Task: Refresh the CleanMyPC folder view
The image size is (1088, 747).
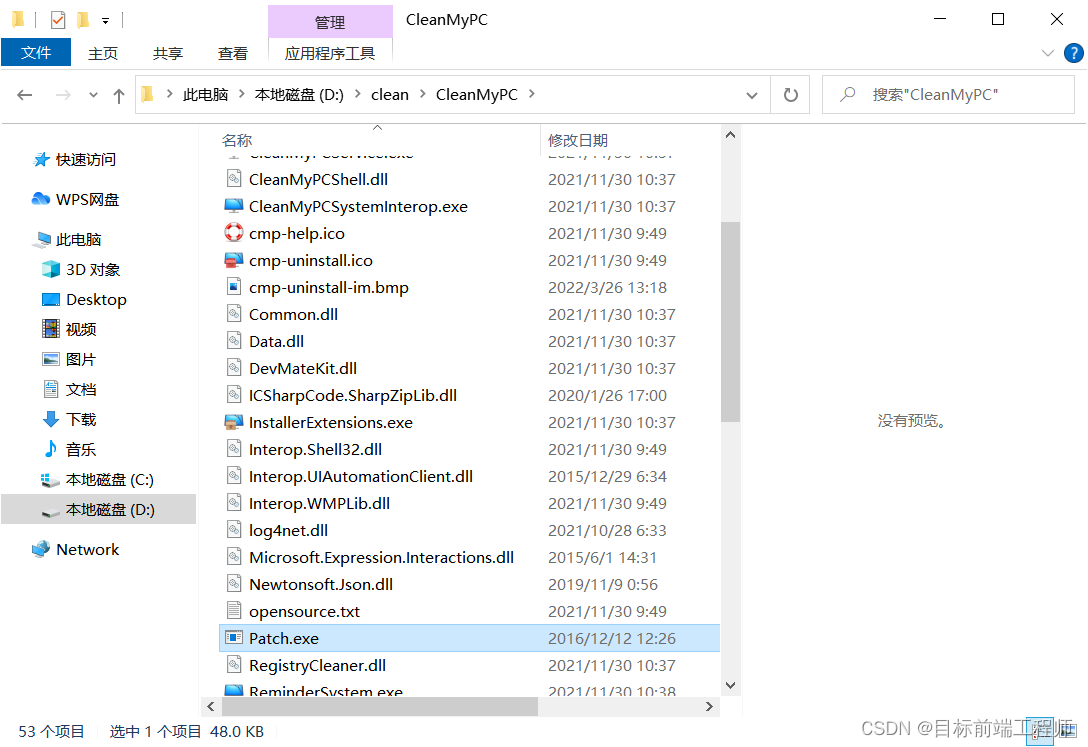Action: pos(790,95)
